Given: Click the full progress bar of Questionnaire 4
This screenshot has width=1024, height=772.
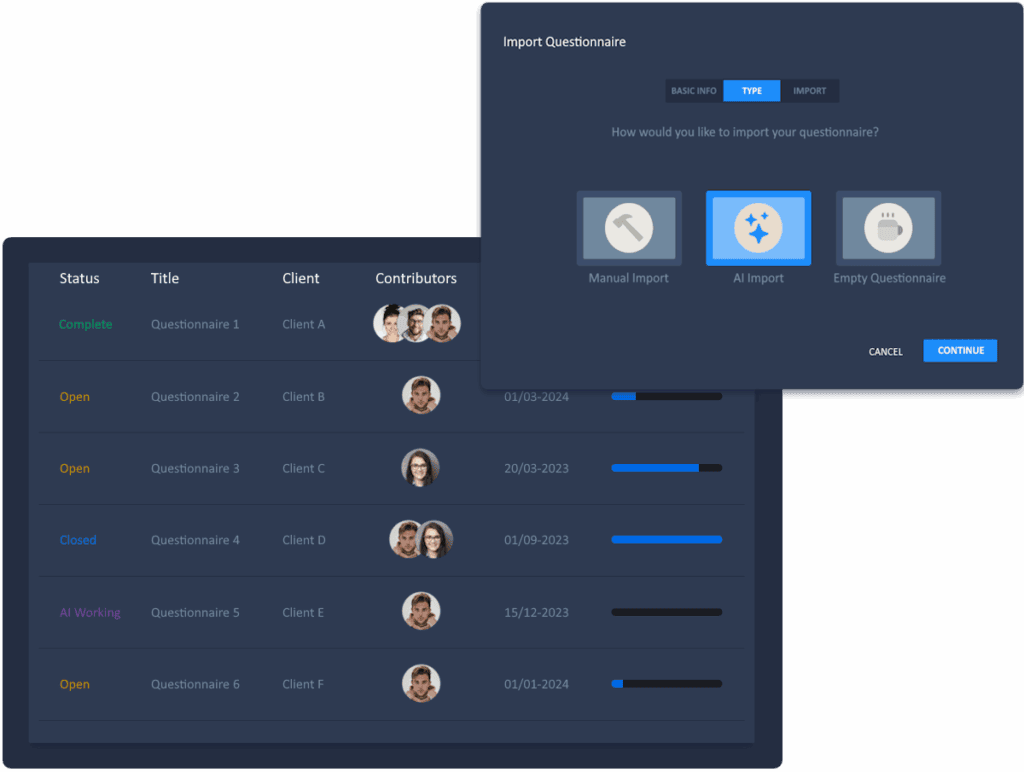Looking at the screenshot, I should pos(667,539).
